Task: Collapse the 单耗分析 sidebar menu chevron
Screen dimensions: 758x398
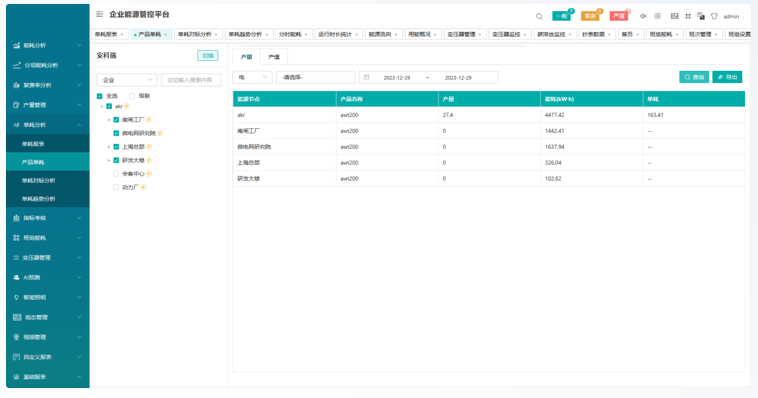Action: [x=79, y=125]
